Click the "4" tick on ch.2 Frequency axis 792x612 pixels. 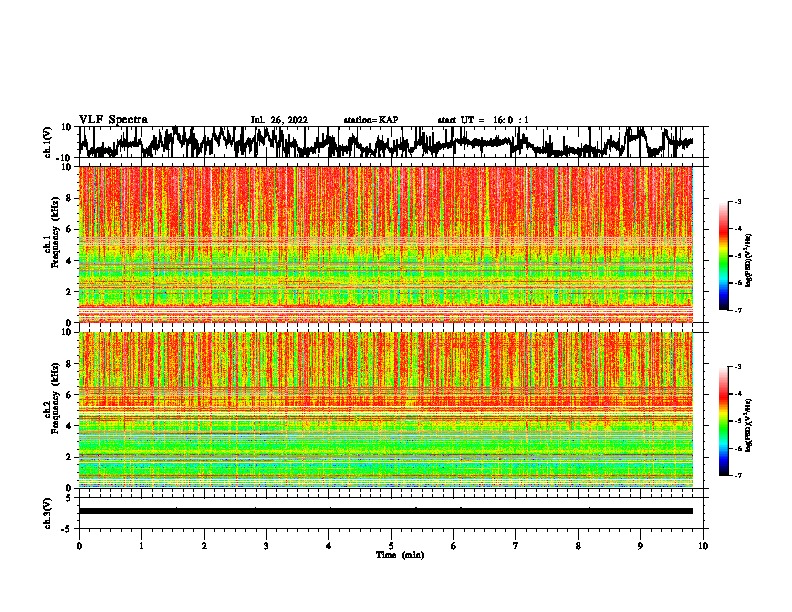(x=70, y=426)
